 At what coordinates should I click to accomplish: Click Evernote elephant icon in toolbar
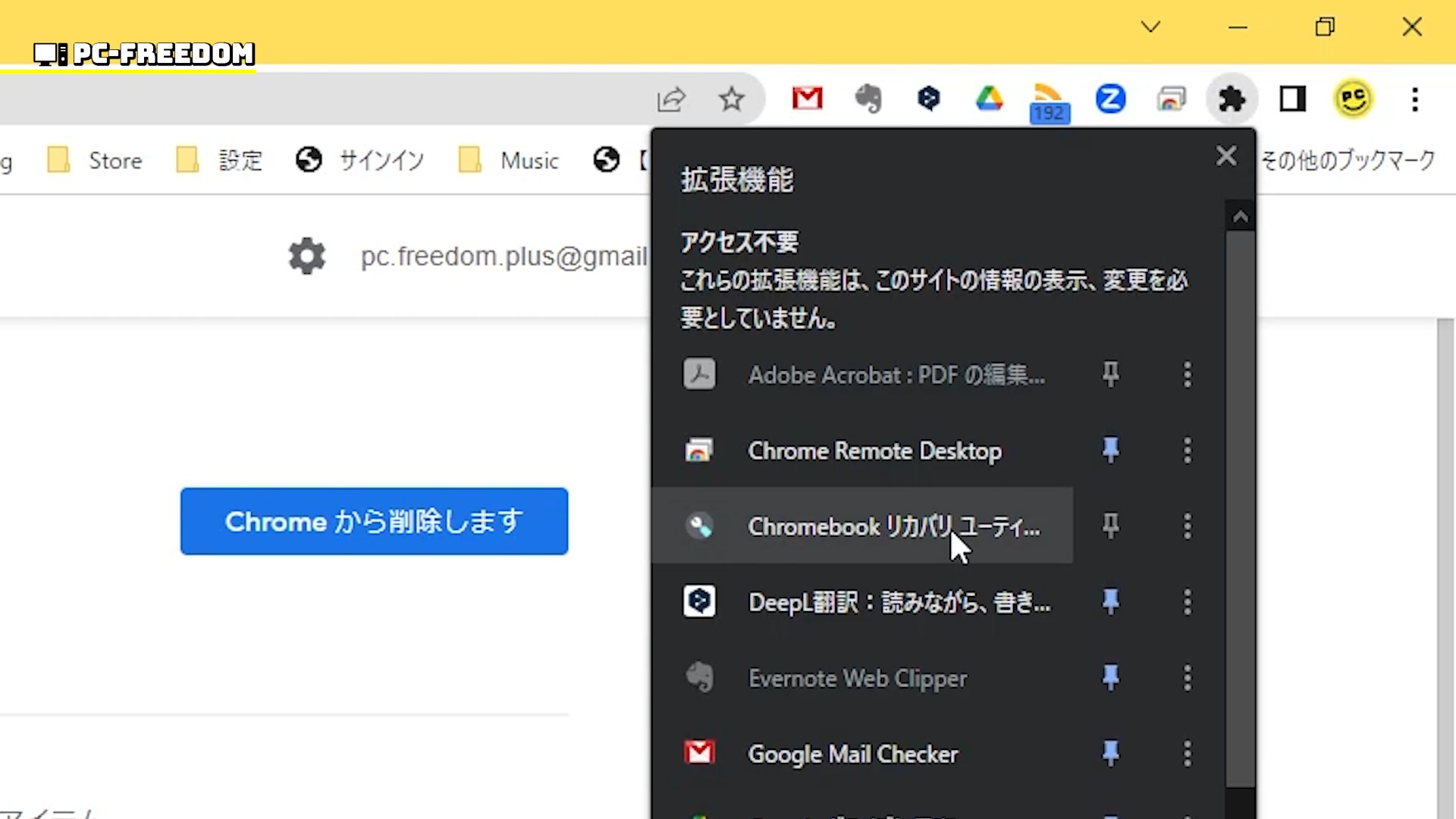click(868, 99)
